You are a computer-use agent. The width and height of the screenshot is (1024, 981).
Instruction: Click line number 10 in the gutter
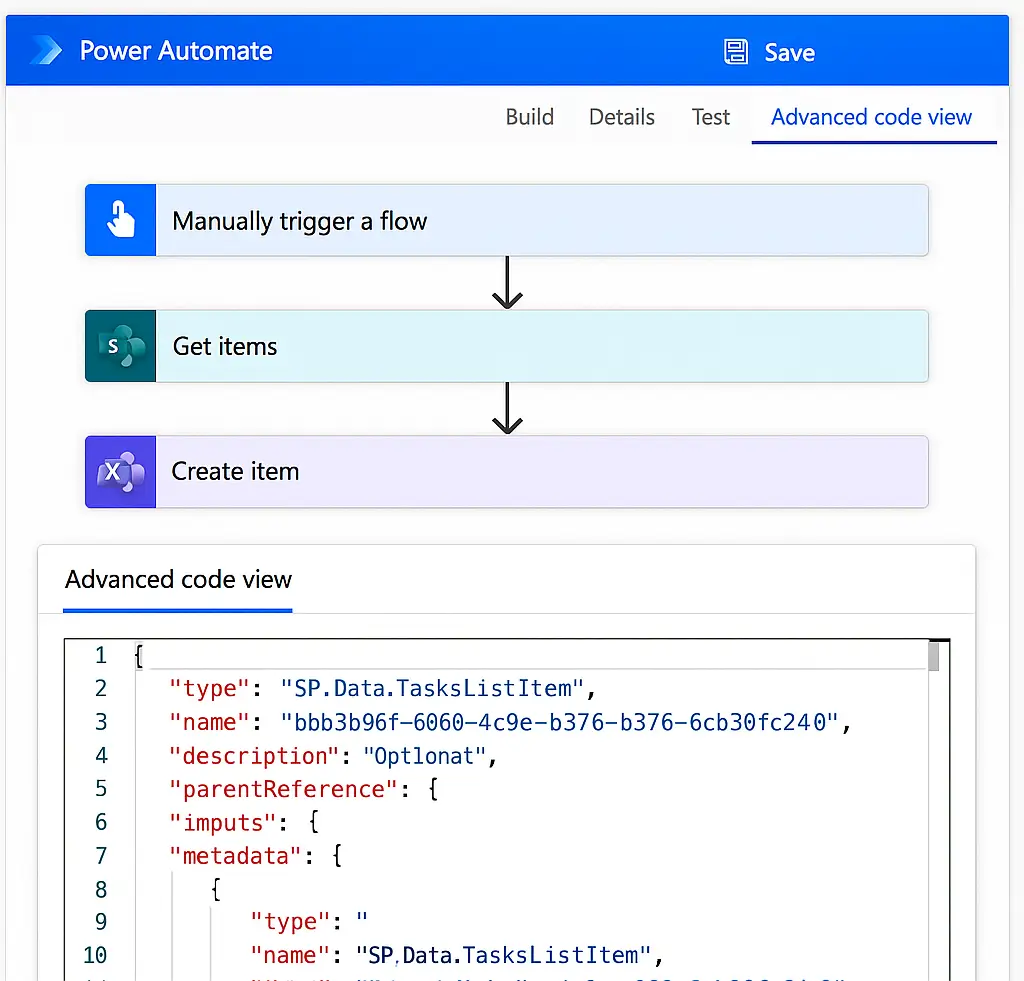(95, 956)
